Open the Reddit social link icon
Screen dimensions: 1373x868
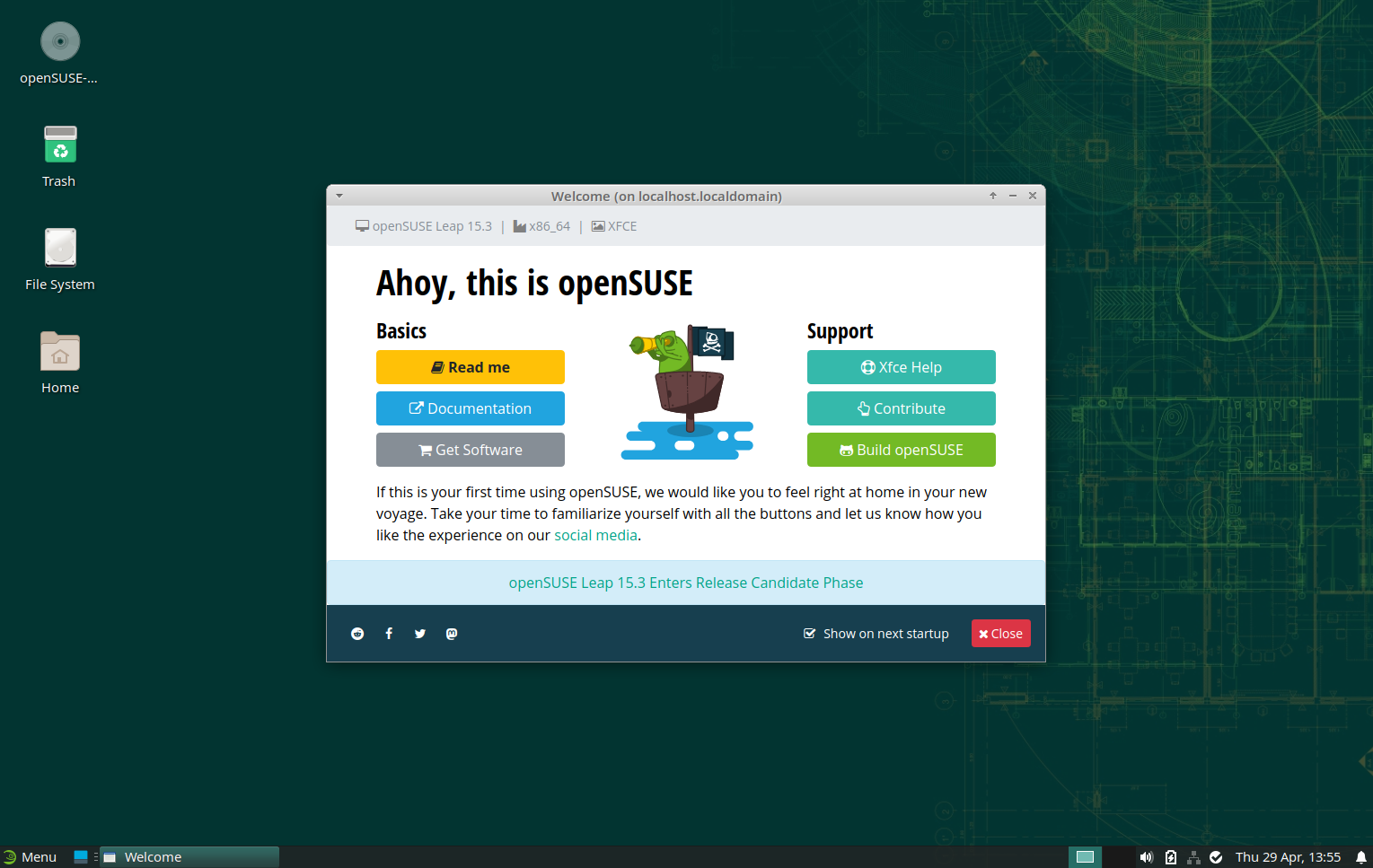pos(357,634)
